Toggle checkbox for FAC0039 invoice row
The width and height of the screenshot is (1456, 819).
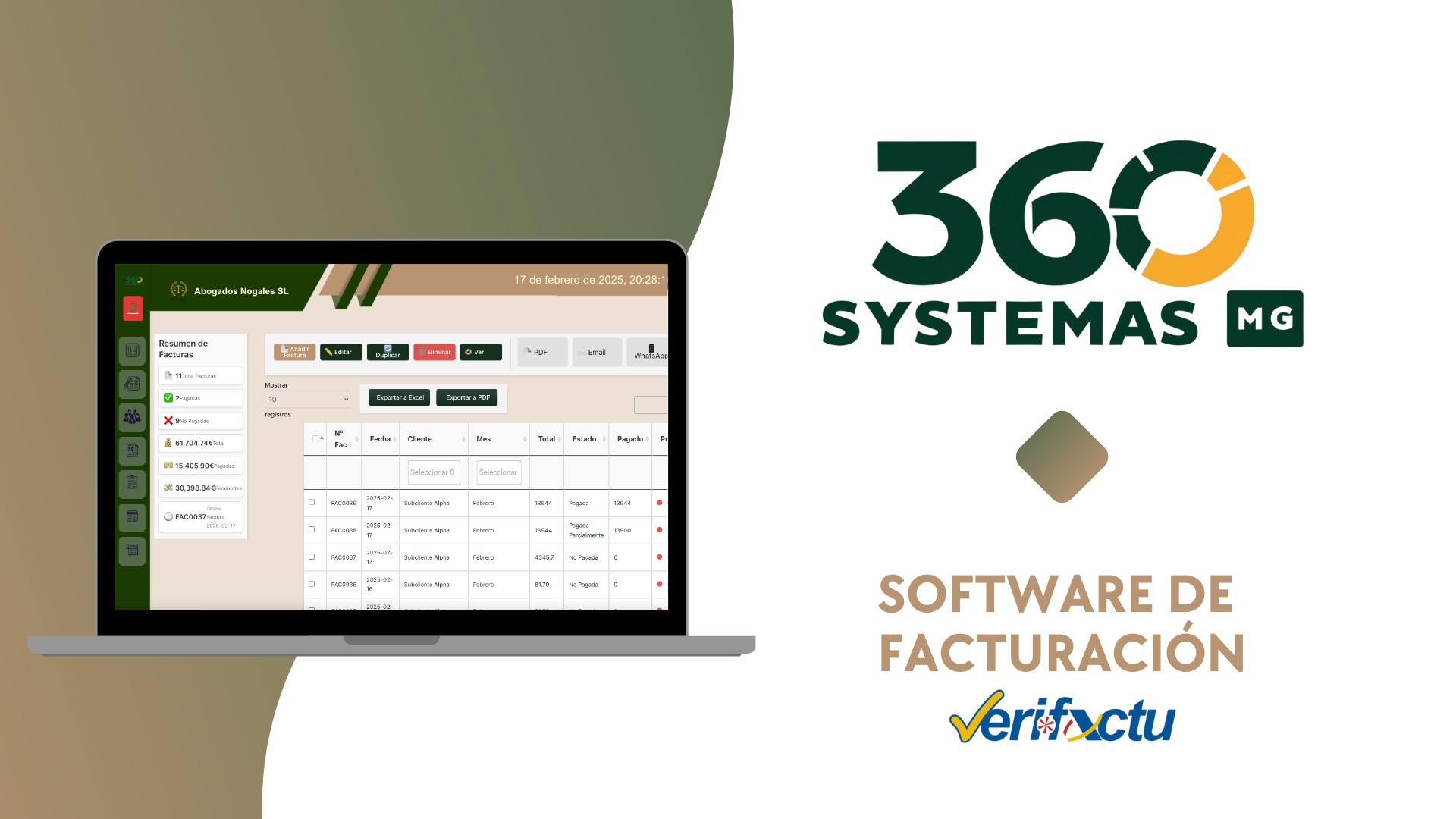coord(311,502)
